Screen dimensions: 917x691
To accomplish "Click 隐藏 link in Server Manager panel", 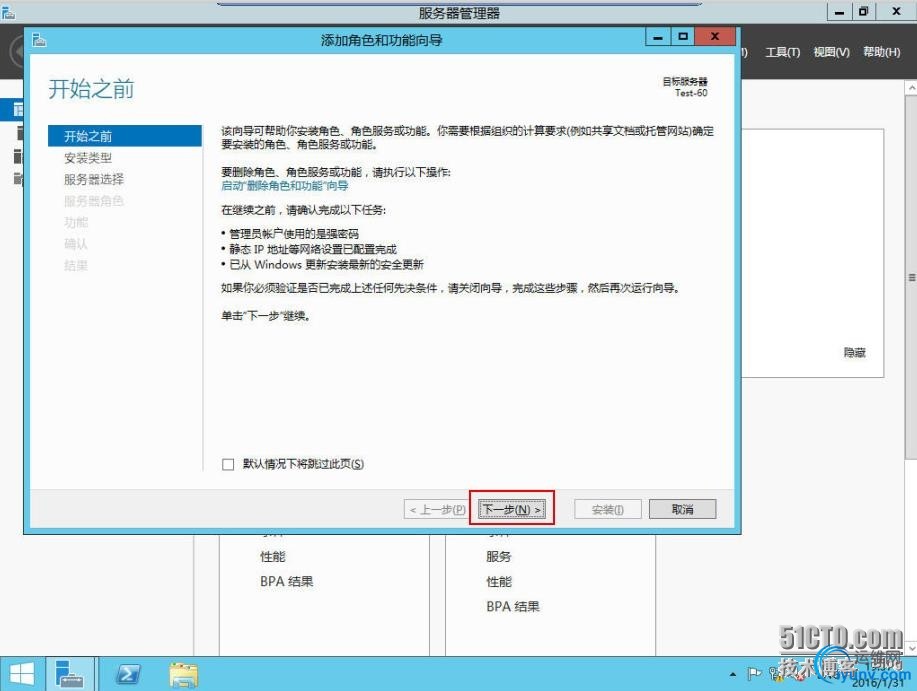I will [x=854, y=352].
